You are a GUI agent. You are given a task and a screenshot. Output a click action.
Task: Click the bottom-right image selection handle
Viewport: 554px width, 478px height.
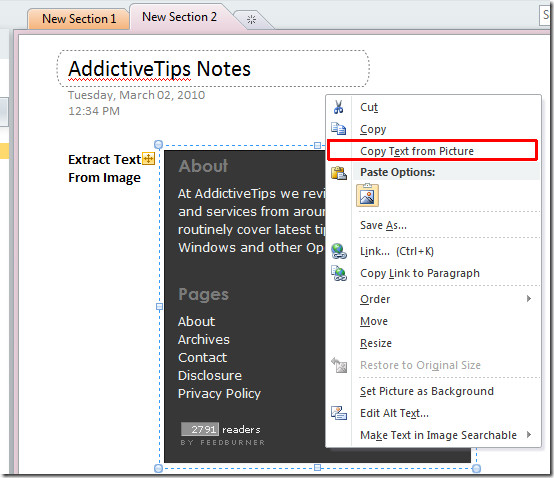point(476,468)
